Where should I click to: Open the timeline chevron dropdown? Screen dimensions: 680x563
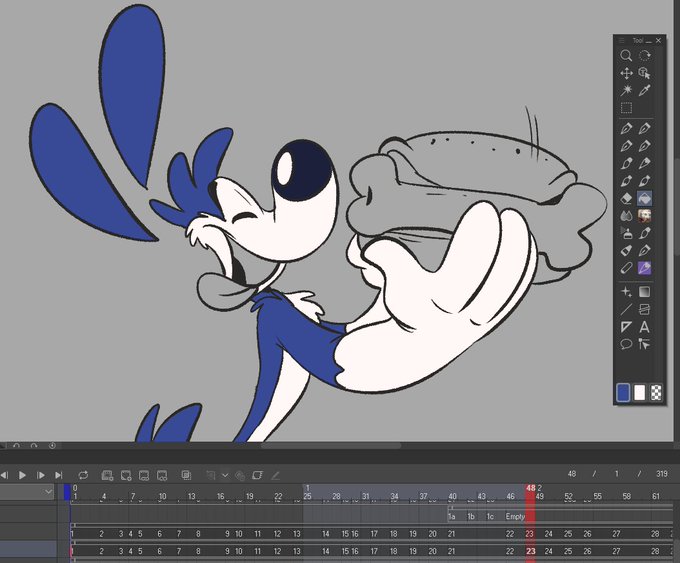(x=225, y=475)
